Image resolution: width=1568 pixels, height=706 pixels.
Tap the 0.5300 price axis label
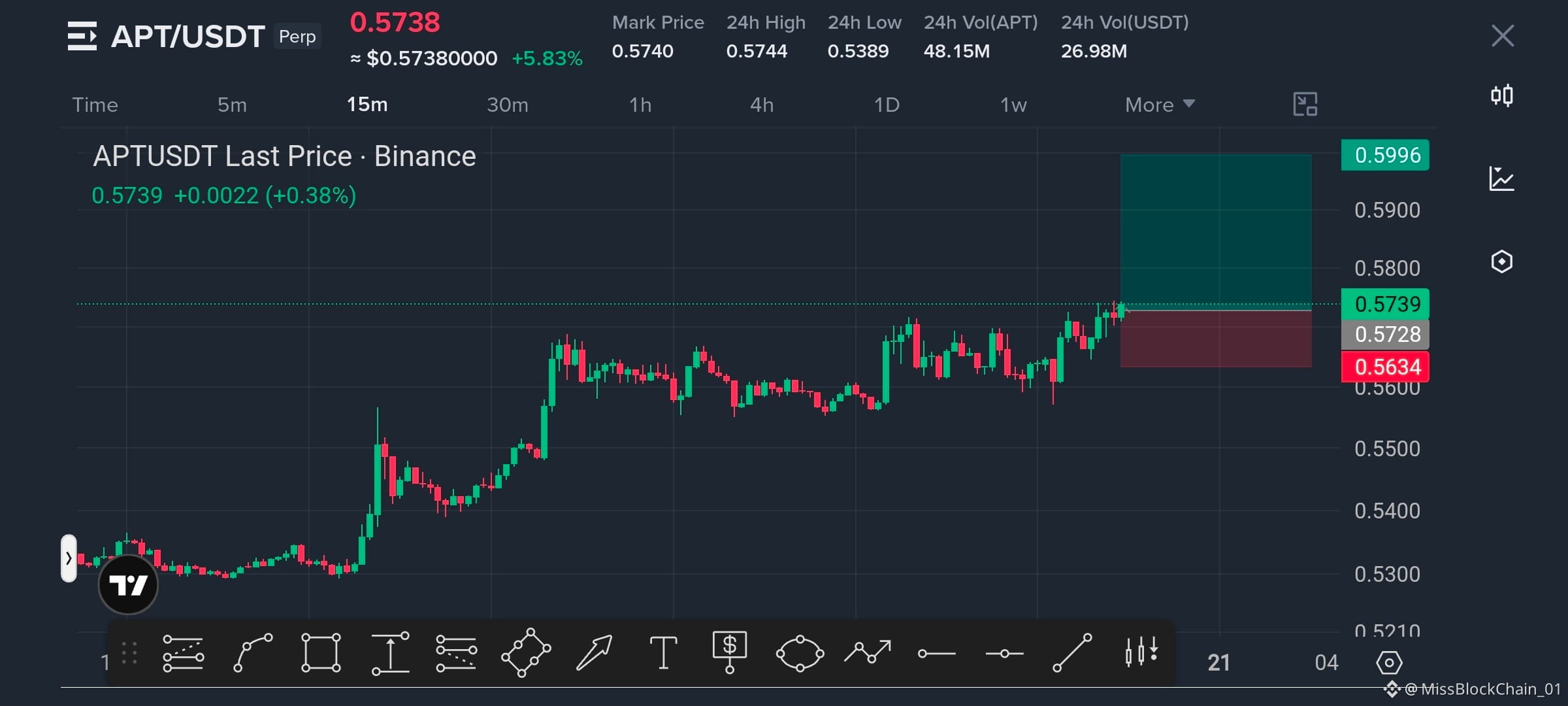pyautogui.click(x=1387, y=575)
